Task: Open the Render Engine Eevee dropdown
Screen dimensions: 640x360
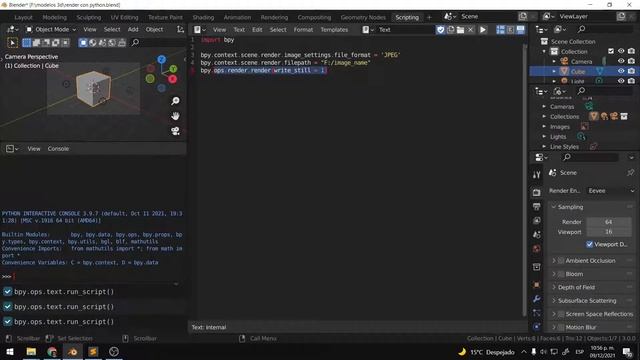Action: [x=611, y=191]
